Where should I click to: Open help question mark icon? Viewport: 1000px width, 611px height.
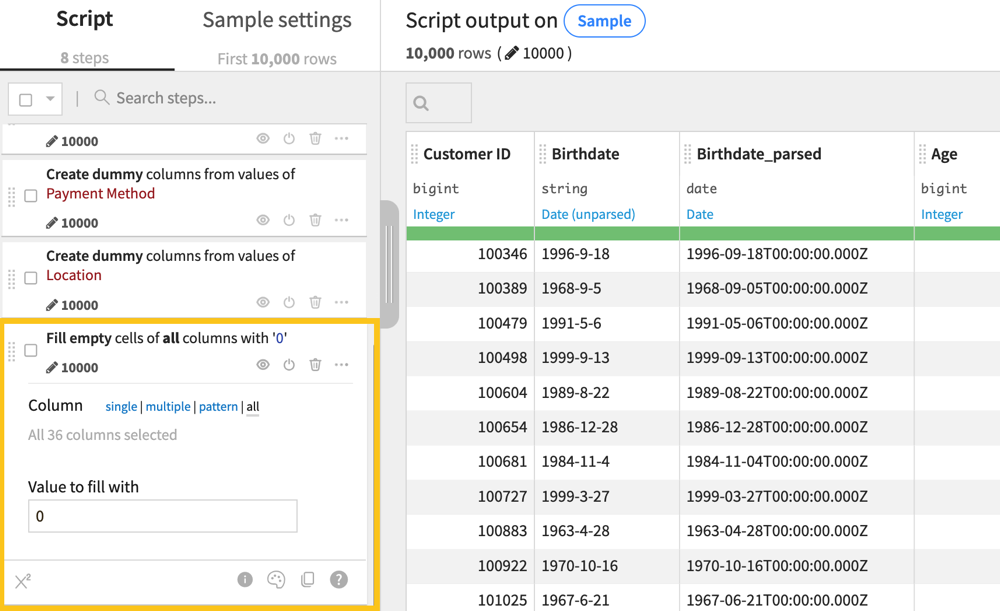click(x=339, y=580)
